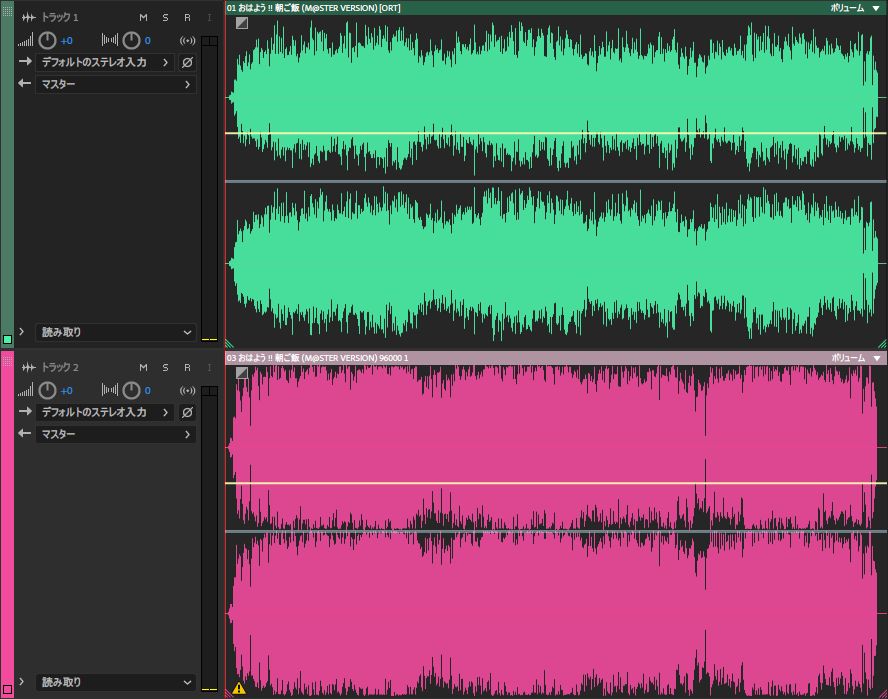Toggle input monitoring on Track 1
The image size is (888, 699).
[210, 18]
